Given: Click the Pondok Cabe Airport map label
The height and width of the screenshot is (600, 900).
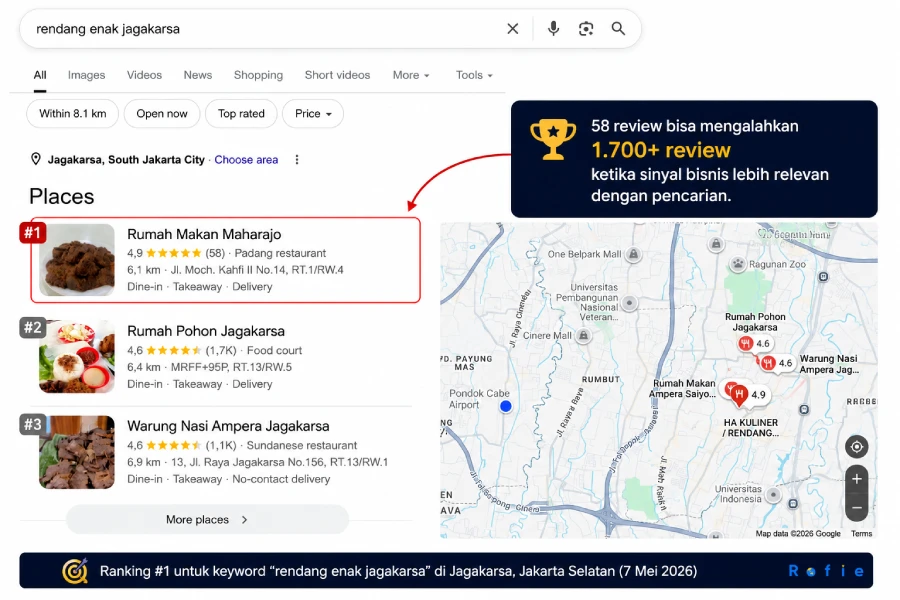Looking at the screenshot, I should point(479,399).
